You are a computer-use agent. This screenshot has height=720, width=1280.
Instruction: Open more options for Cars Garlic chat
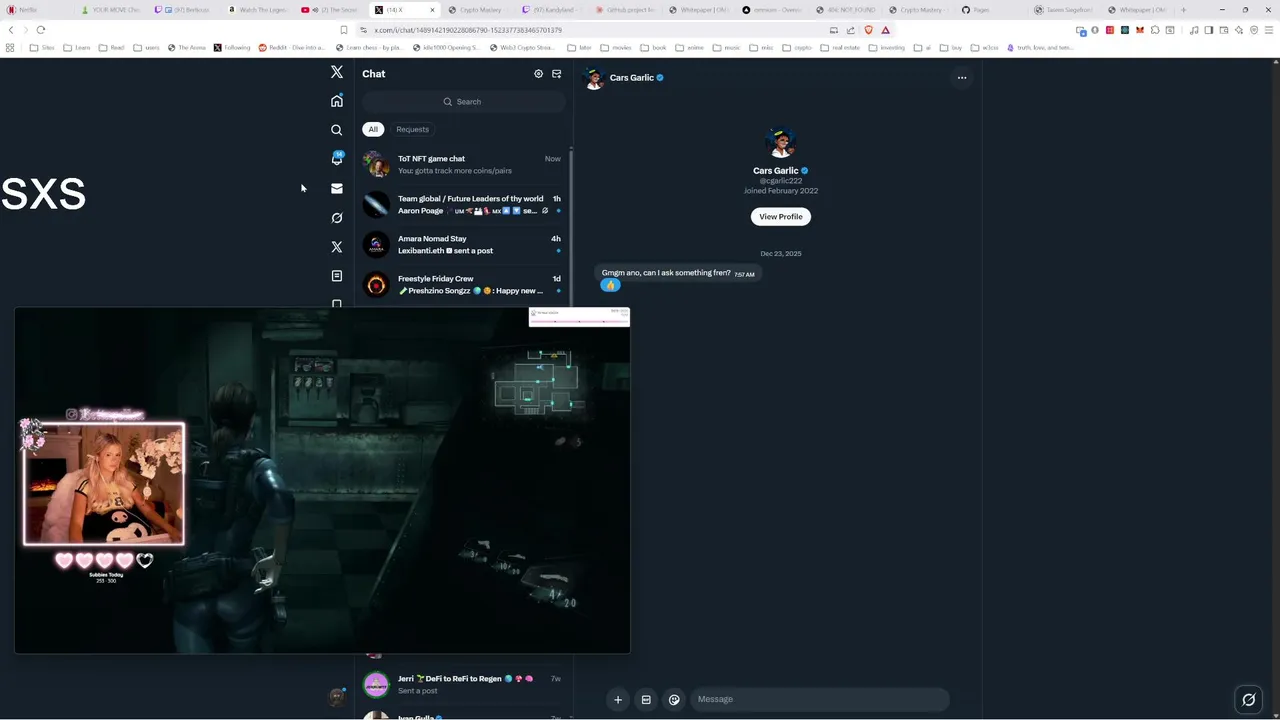[962, 77]
